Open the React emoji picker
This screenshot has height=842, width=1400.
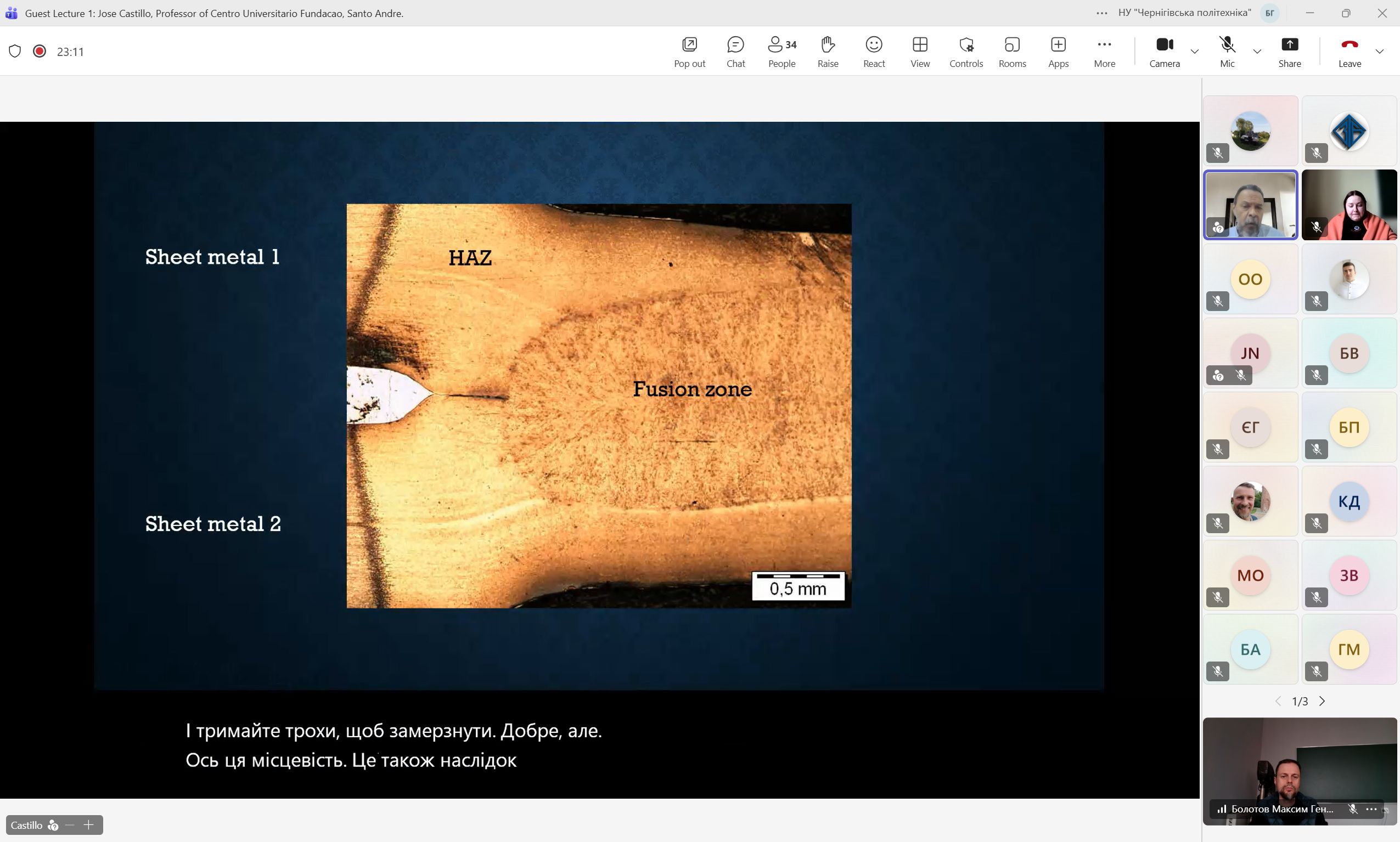click(x=874, y=52)
